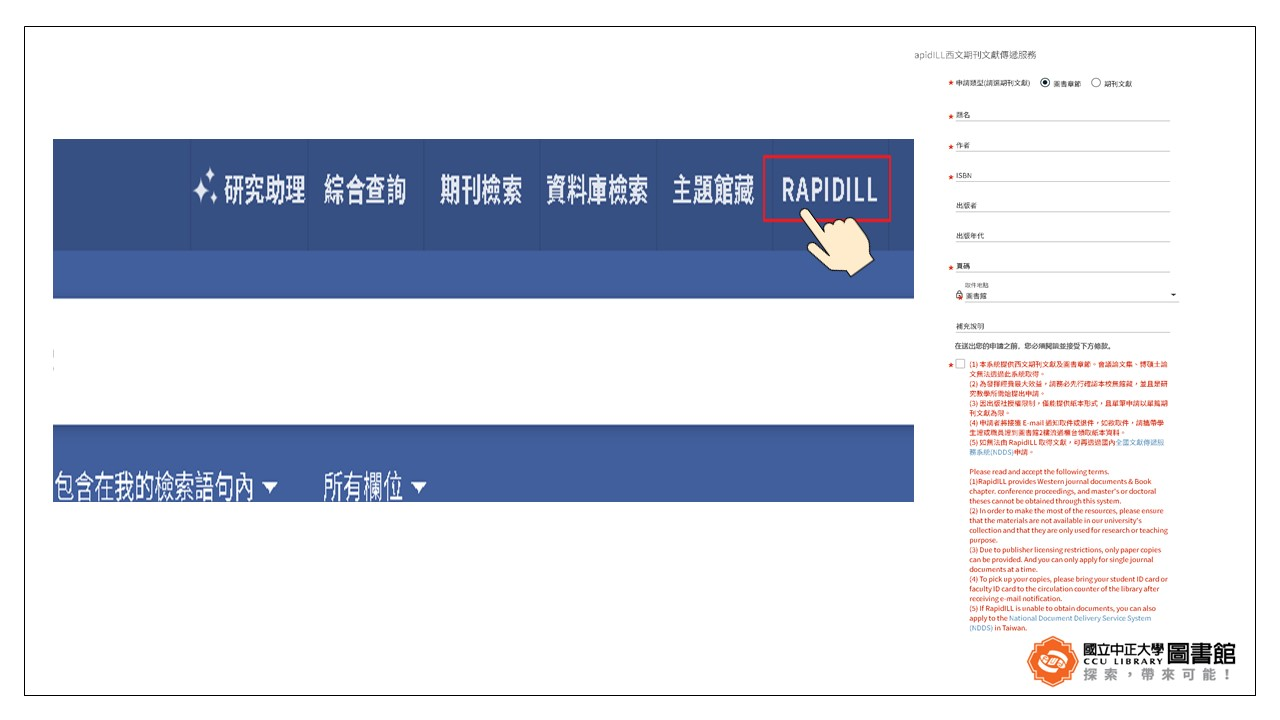
Task: Focus the ISBN input field
Action: [1062, 175]
